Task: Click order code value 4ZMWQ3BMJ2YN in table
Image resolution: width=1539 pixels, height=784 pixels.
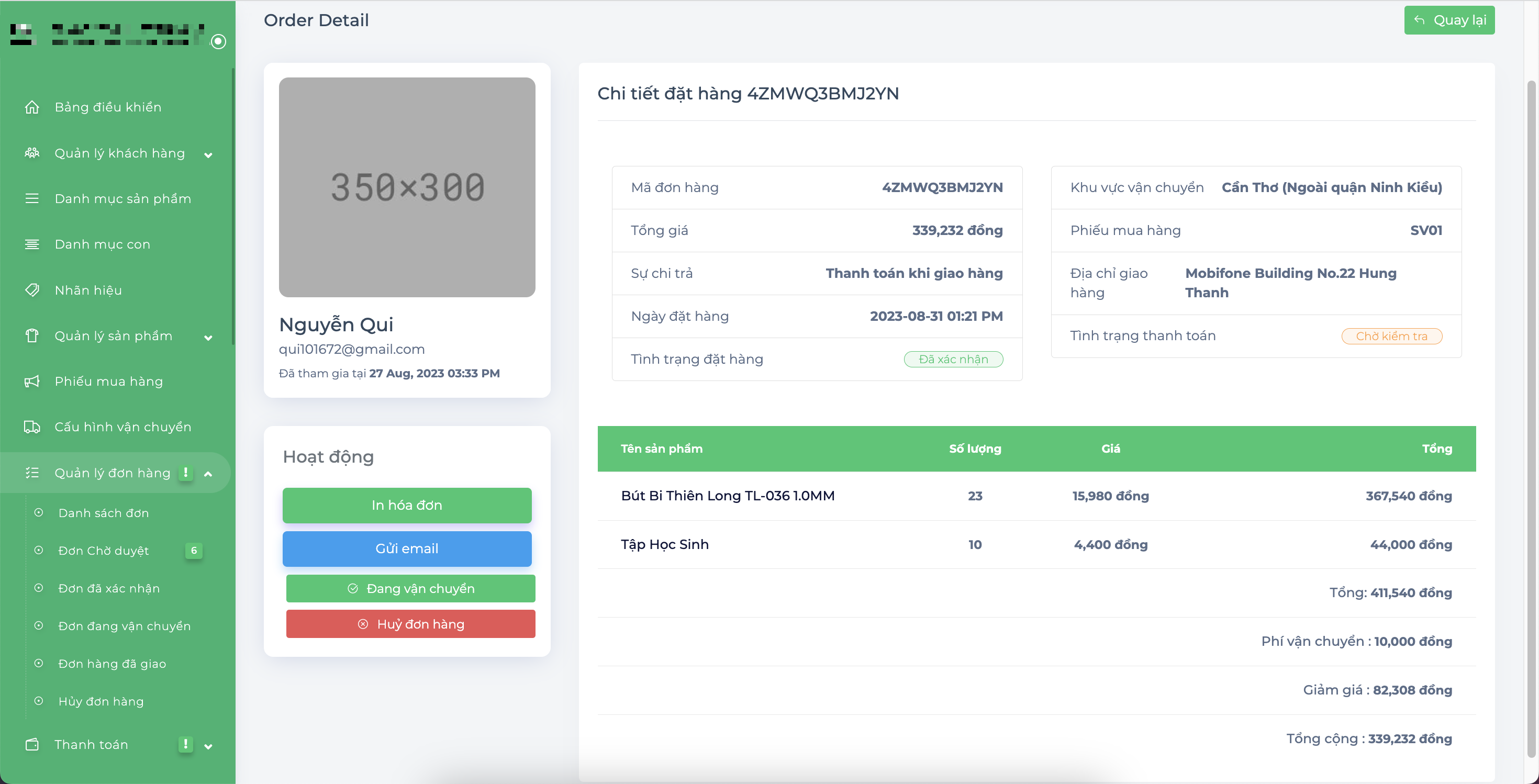Action: (x=942, y=187)
